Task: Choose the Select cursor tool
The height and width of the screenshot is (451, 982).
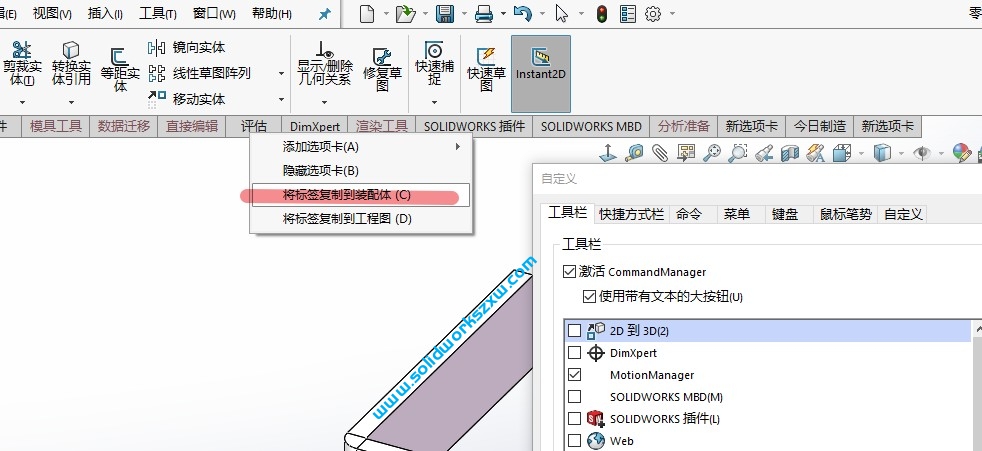Action: point(561,14)
